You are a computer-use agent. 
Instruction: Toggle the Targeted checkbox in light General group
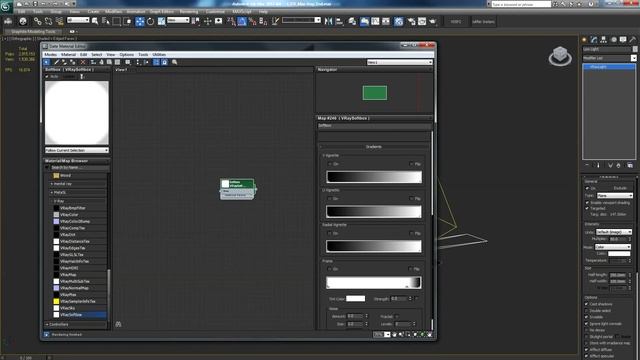(587, 208)
